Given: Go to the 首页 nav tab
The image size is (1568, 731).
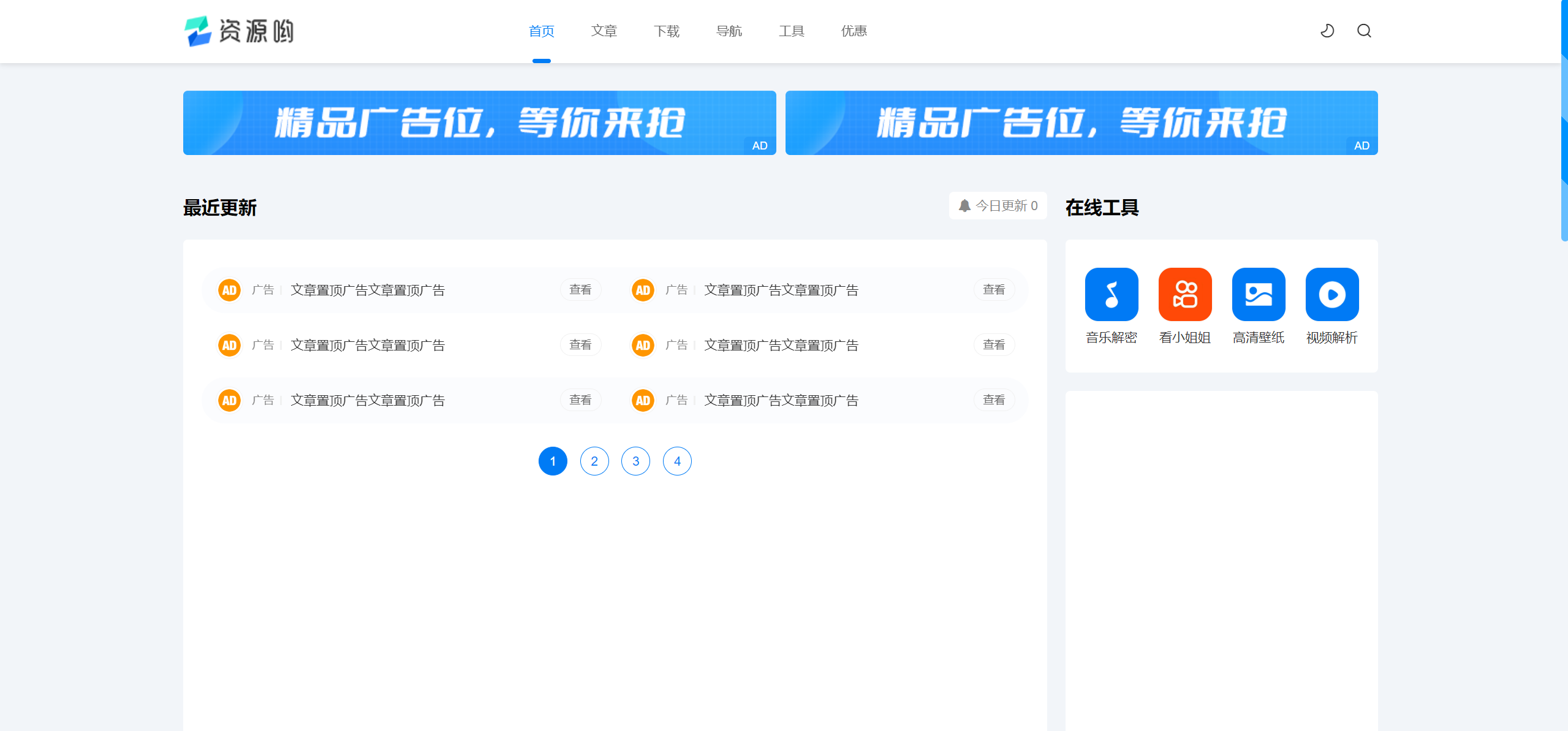Looking at the screenshot, I should pos(542,31).
